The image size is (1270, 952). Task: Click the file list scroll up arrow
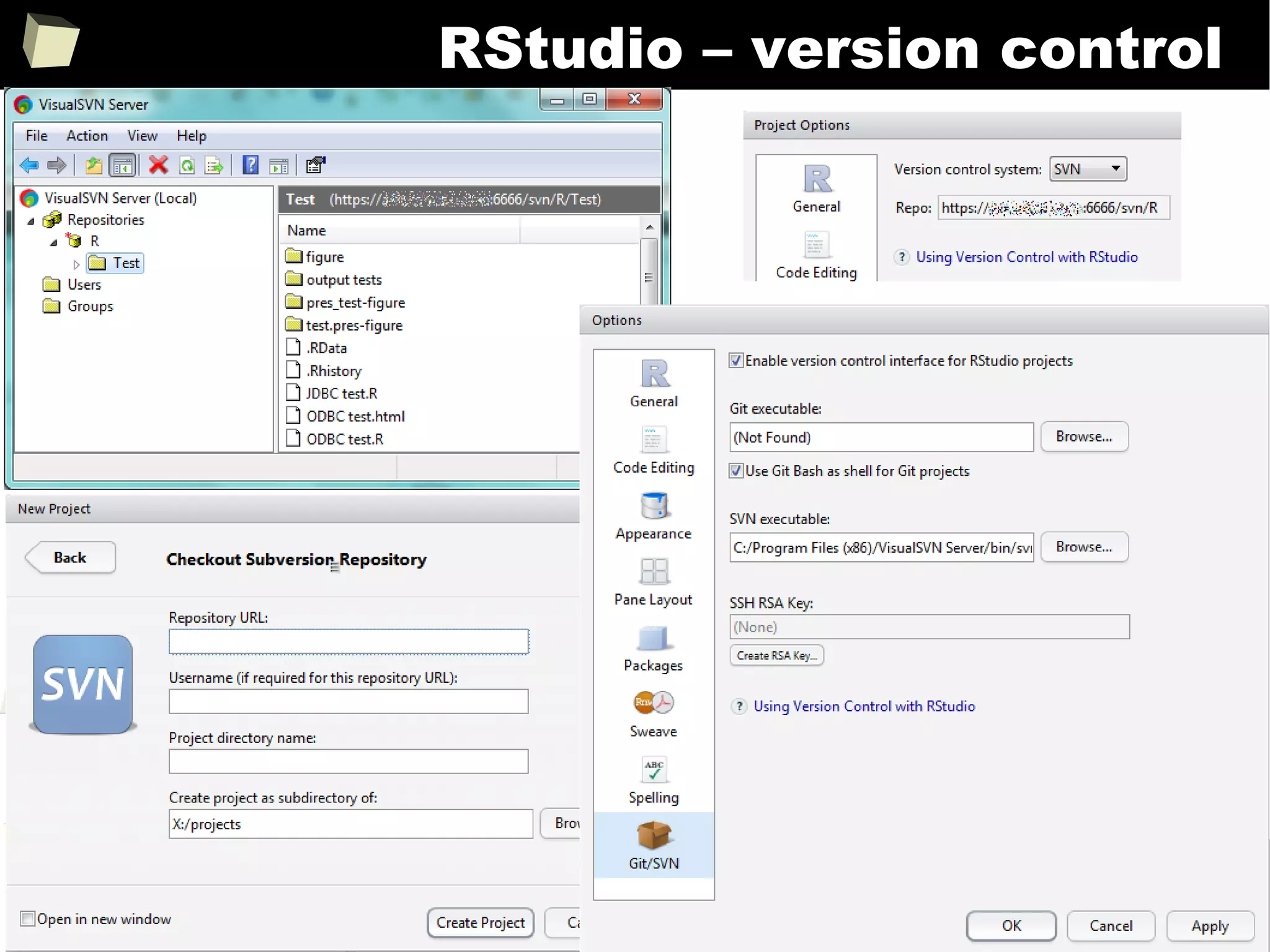649,227
